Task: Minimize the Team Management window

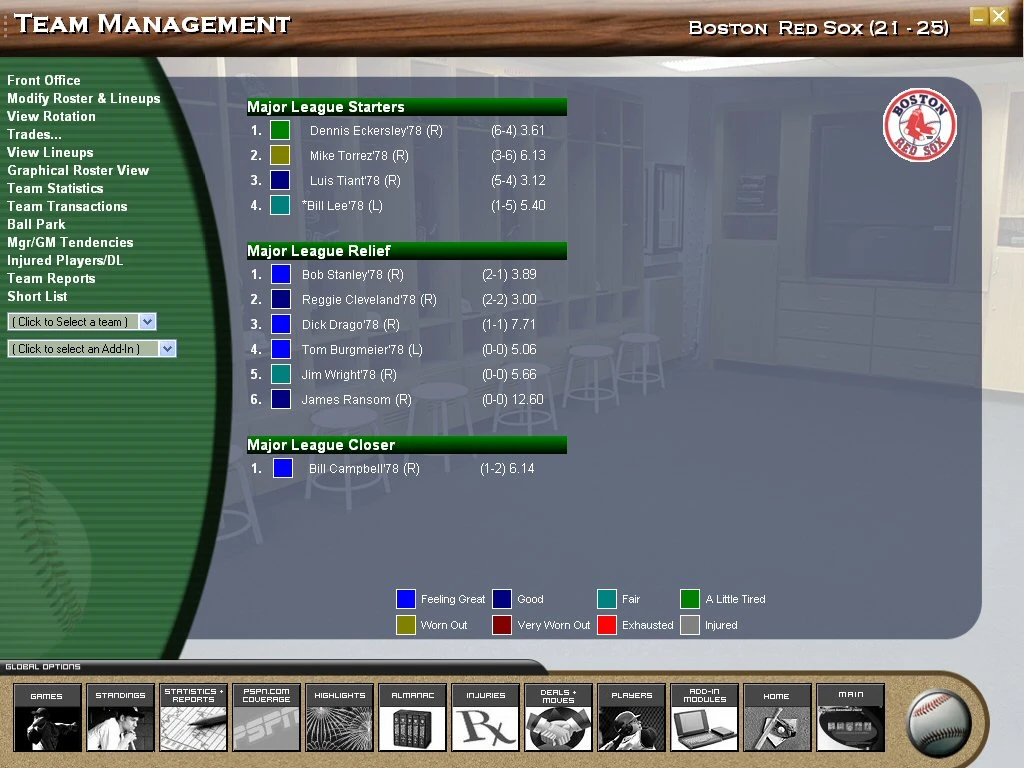Action: 978,16
